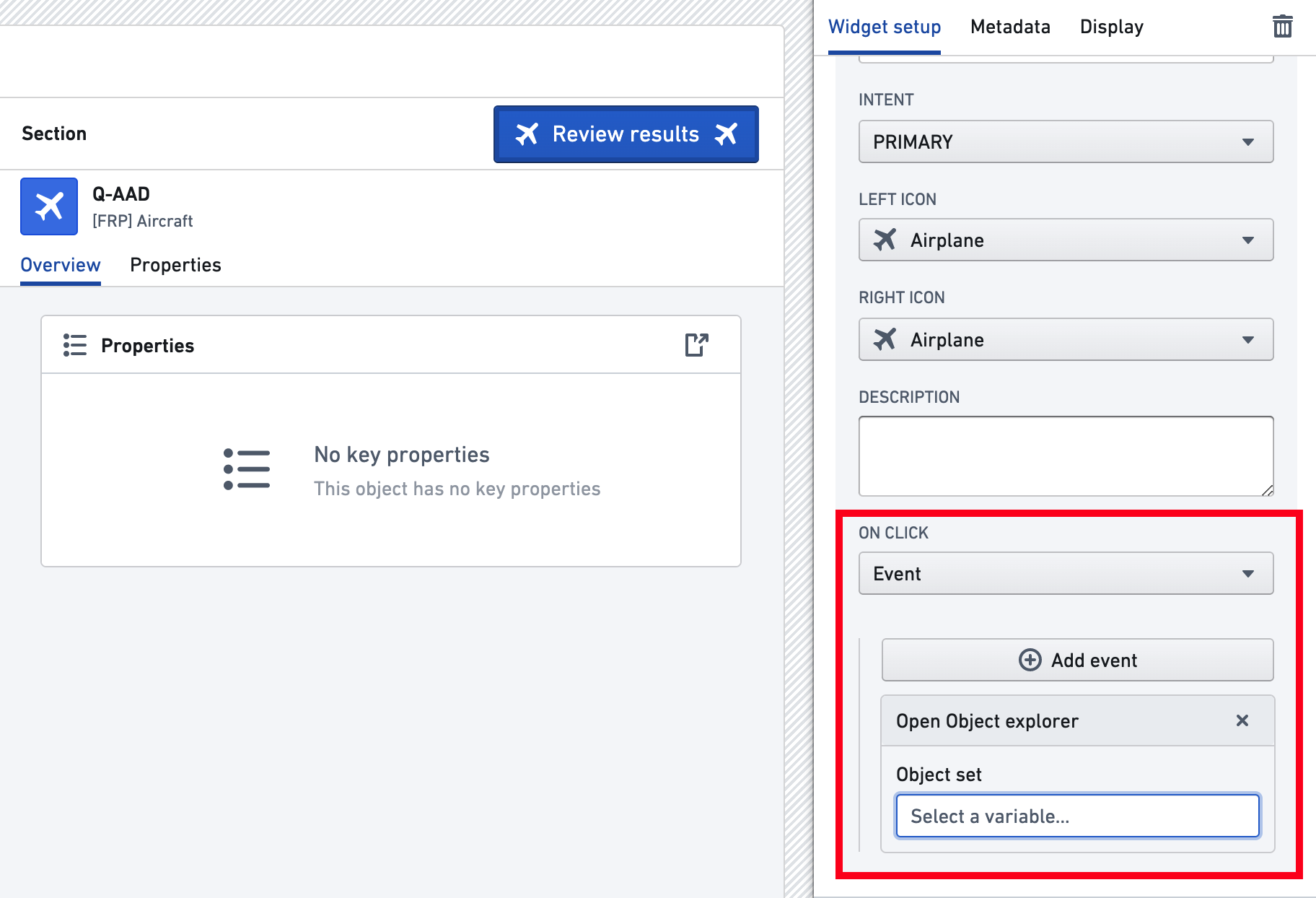Click the Select a variable field
This screenshot has height=898, width=1316.
point(1077,816)
